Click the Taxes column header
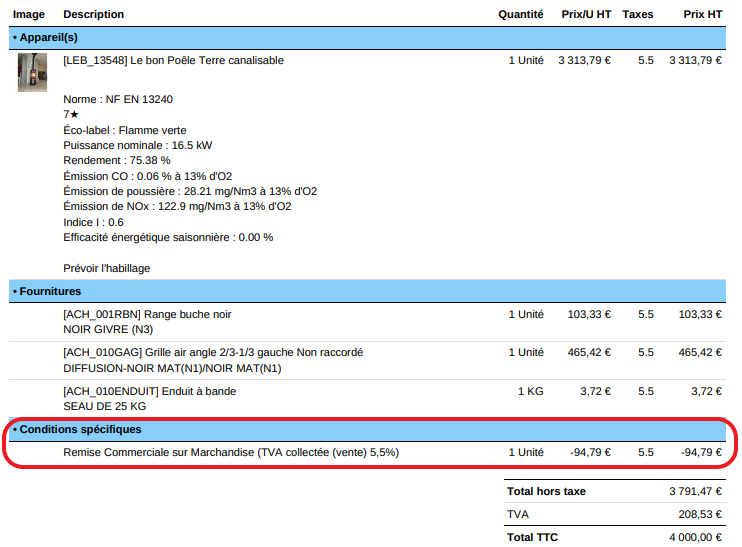The width and height of the screenshot is (742, 547). coord(637,14)
